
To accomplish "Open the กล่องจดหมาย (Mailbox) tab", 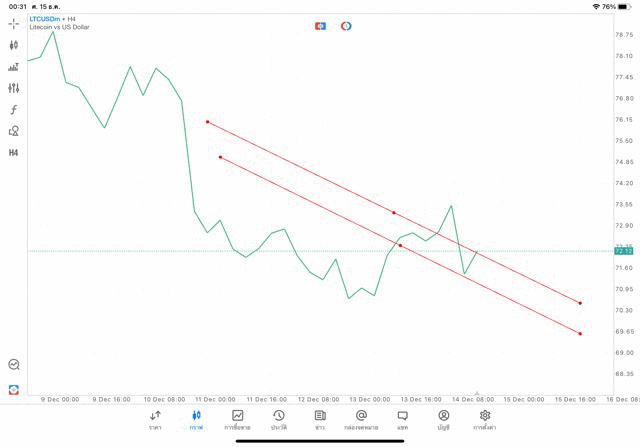I will [x=361, y=420].
